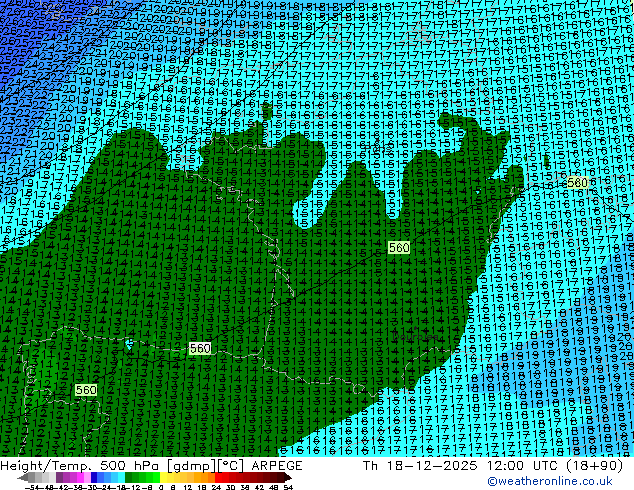Click the bright red legend swatch at 24
Image resolution: width=634 pixels, height=490 pixels.
point(218,477)
